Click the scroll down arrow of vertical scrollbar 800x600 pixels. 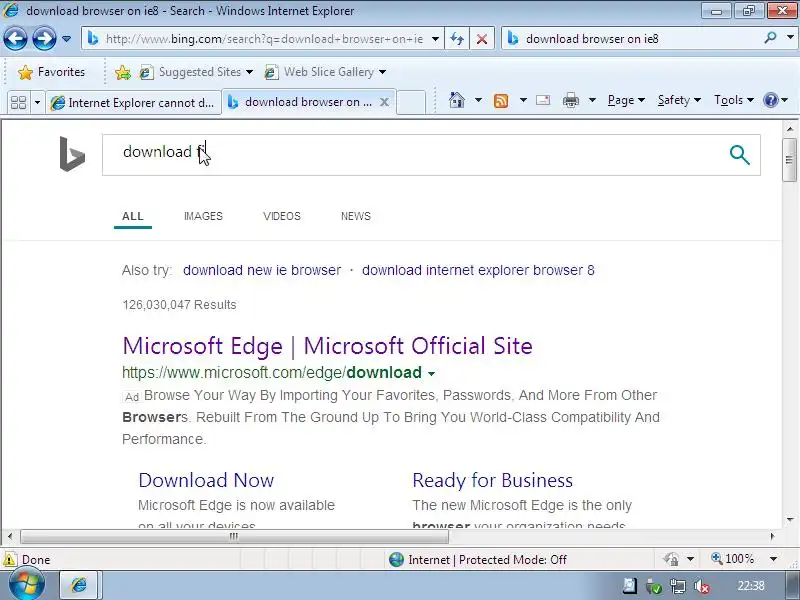pyautogui.click(x=789, y=520)
